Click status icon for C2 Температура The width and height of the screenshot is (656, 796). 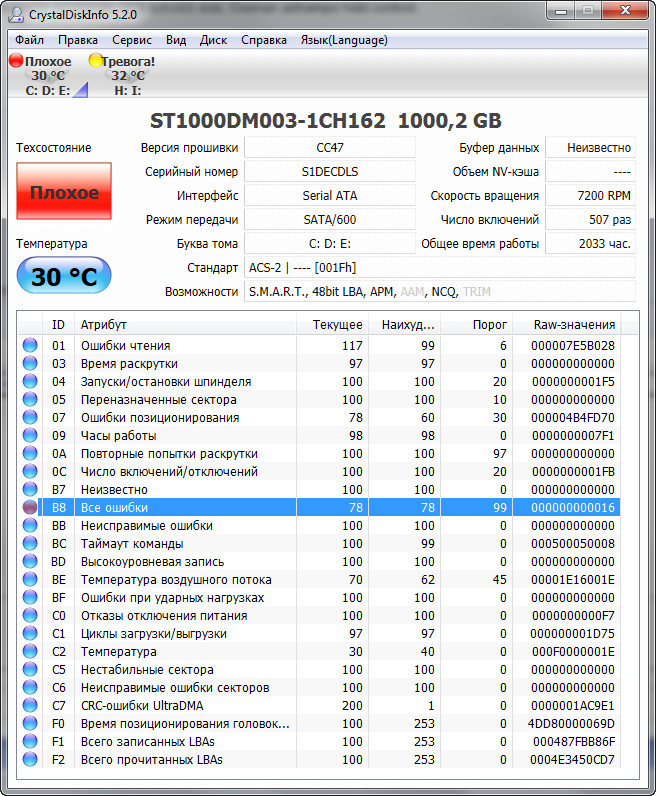click(30, 651)
